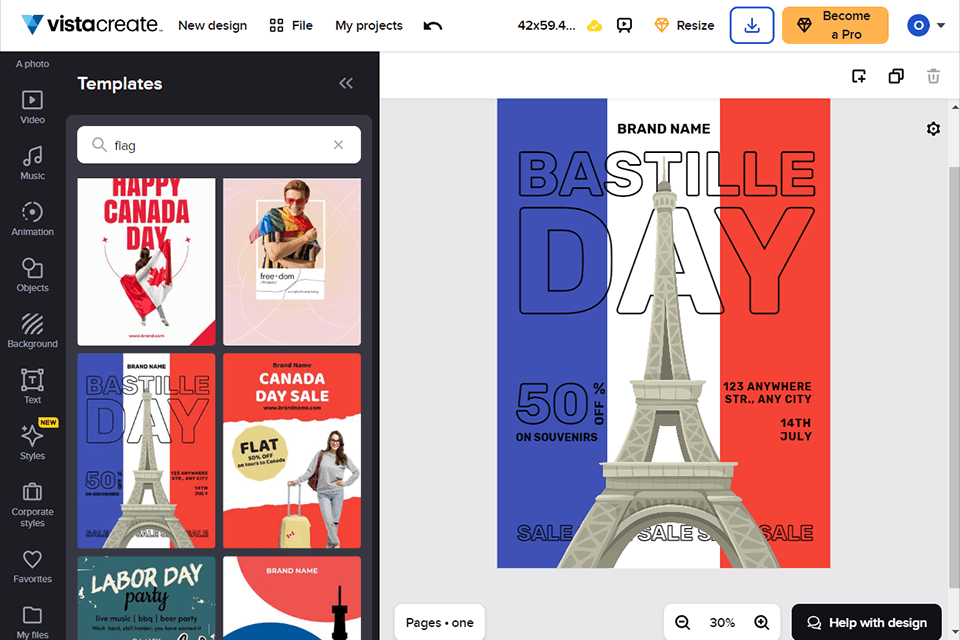The width and height of the screenshot is (960, 640).
Task: Click the search magnifier icon
Action: (99, 145)
